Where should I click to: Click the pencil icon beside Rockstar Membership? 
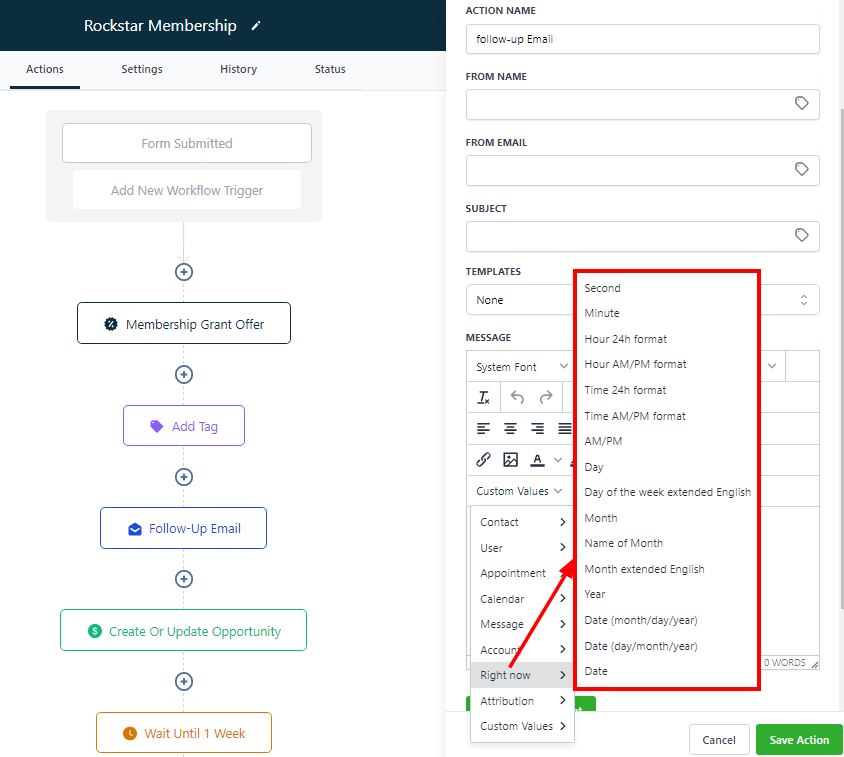tap(256, 26)
